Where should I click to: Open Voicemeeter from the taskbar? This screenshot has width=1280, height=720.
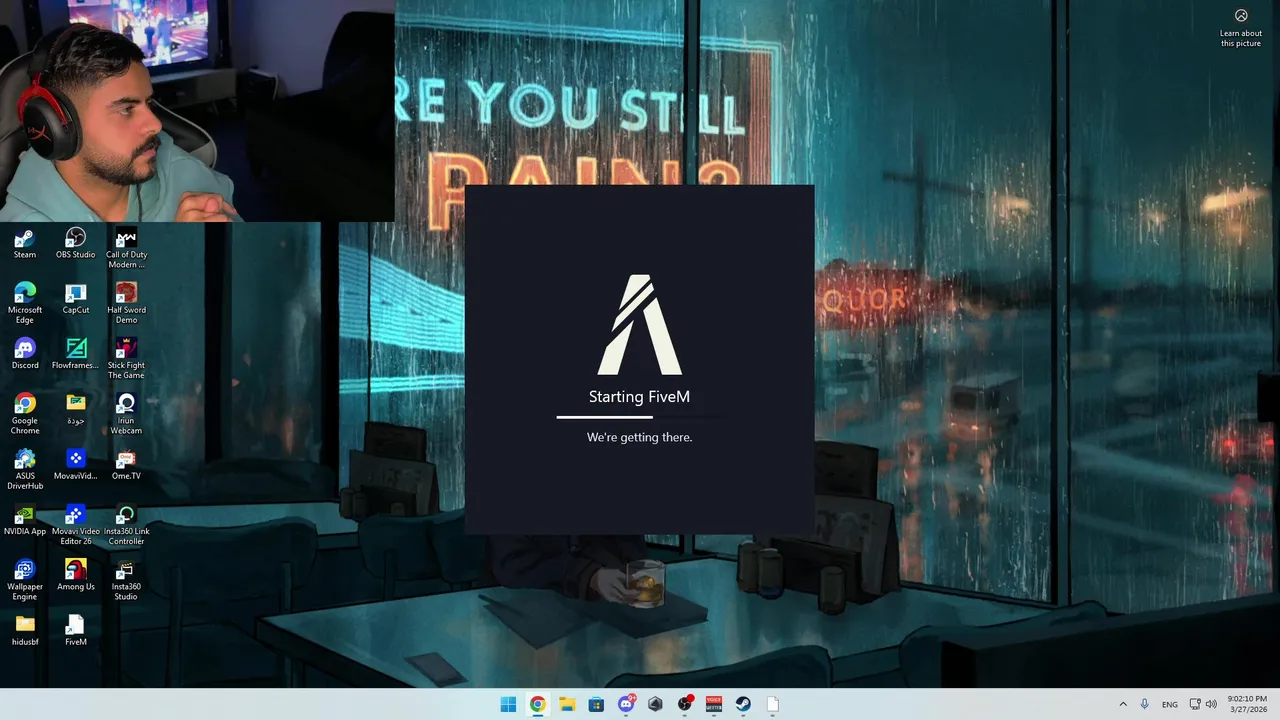pos(714,704)
